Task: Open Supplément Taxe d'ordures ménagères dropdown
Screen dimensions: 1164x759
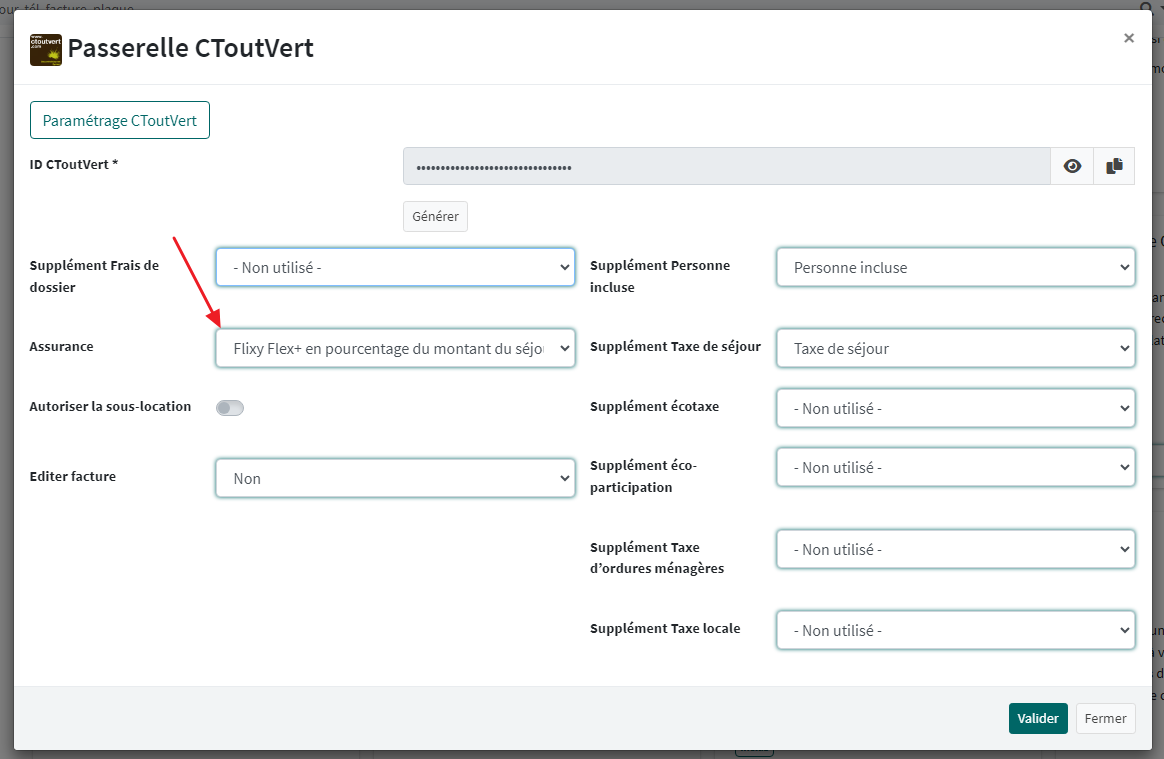Action: [x=955, y=550]
